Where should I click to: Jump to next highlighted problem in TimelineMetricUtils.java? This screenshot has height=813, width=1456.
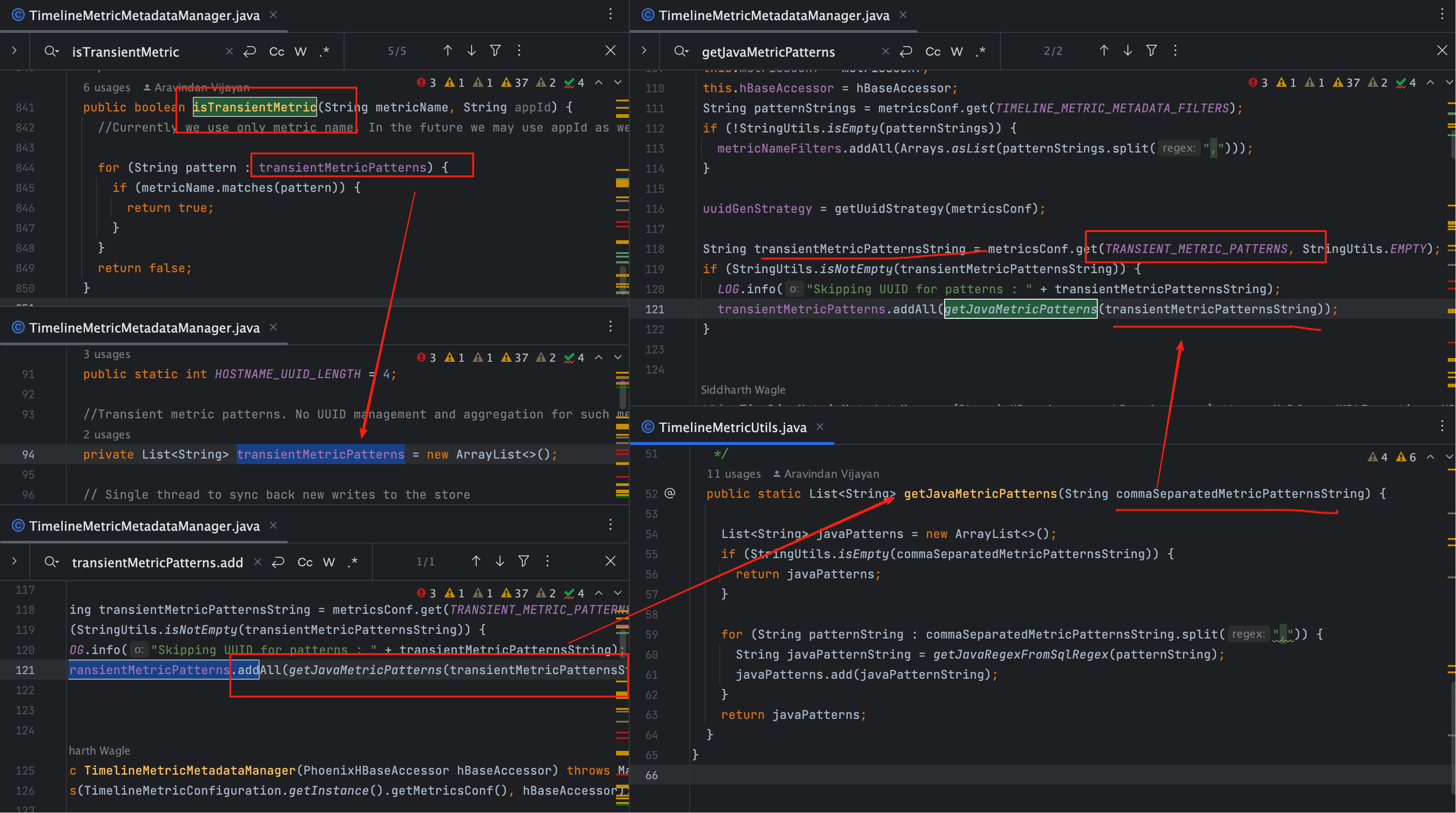(x=1448, y=456)
